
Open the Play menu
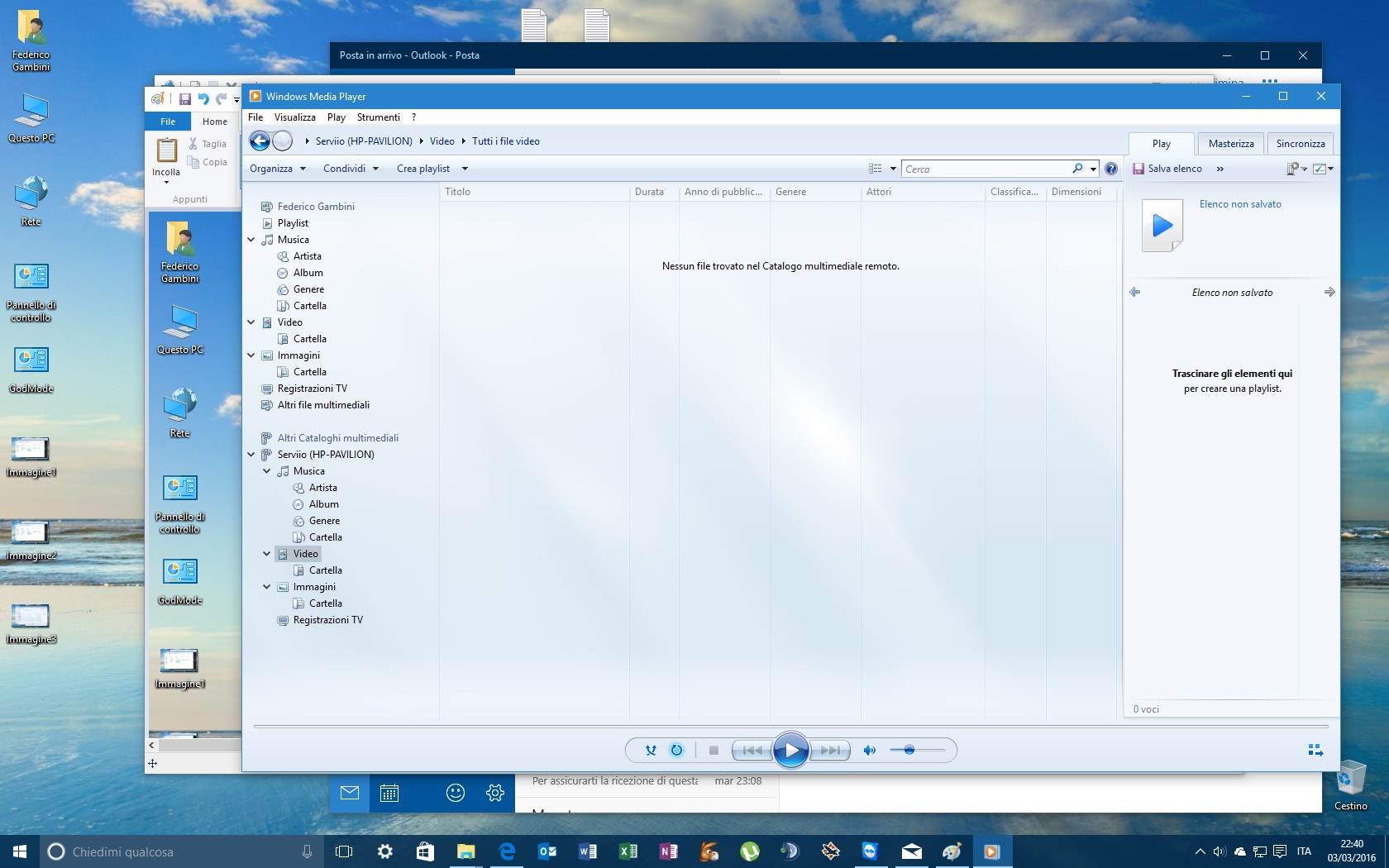coord(337,117)
